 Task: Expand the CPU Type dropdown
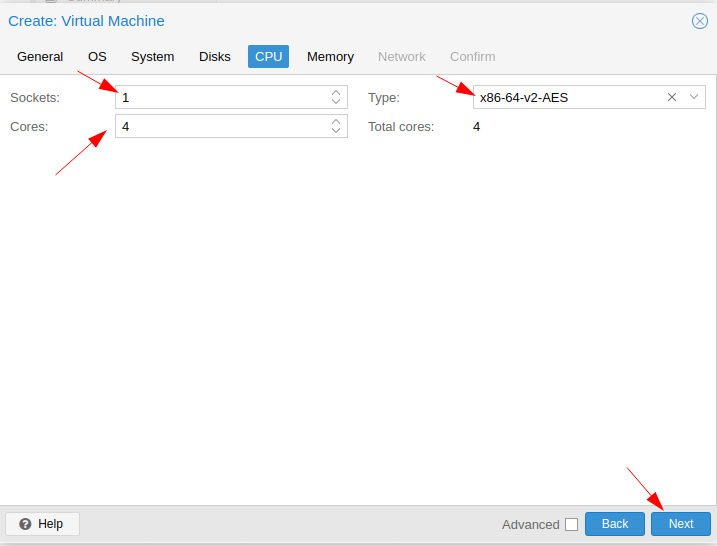tap(694, 97)
